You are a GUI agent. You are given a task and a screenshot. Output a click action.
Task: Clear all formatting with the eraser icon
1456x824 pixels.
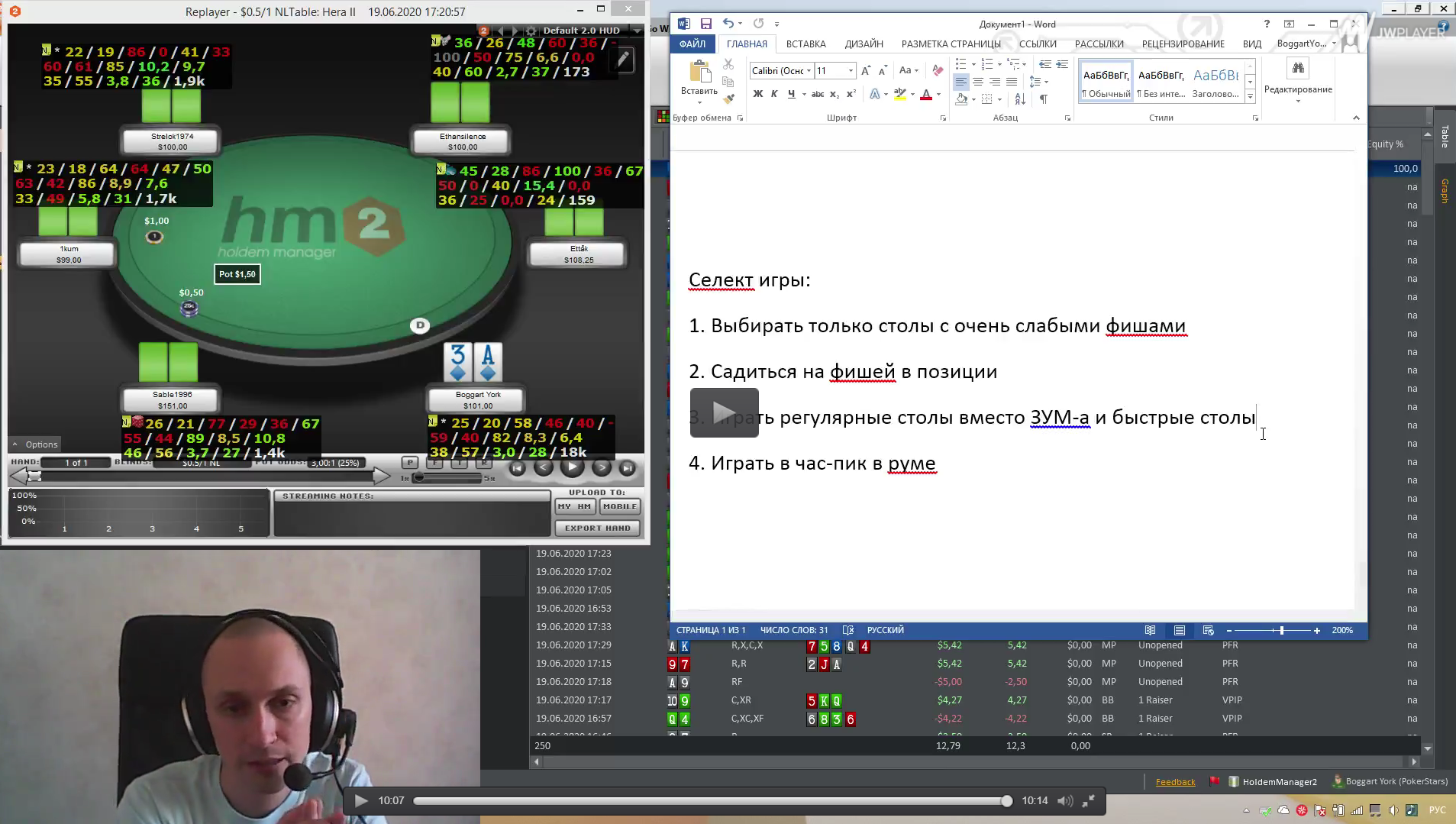(938, 70)
